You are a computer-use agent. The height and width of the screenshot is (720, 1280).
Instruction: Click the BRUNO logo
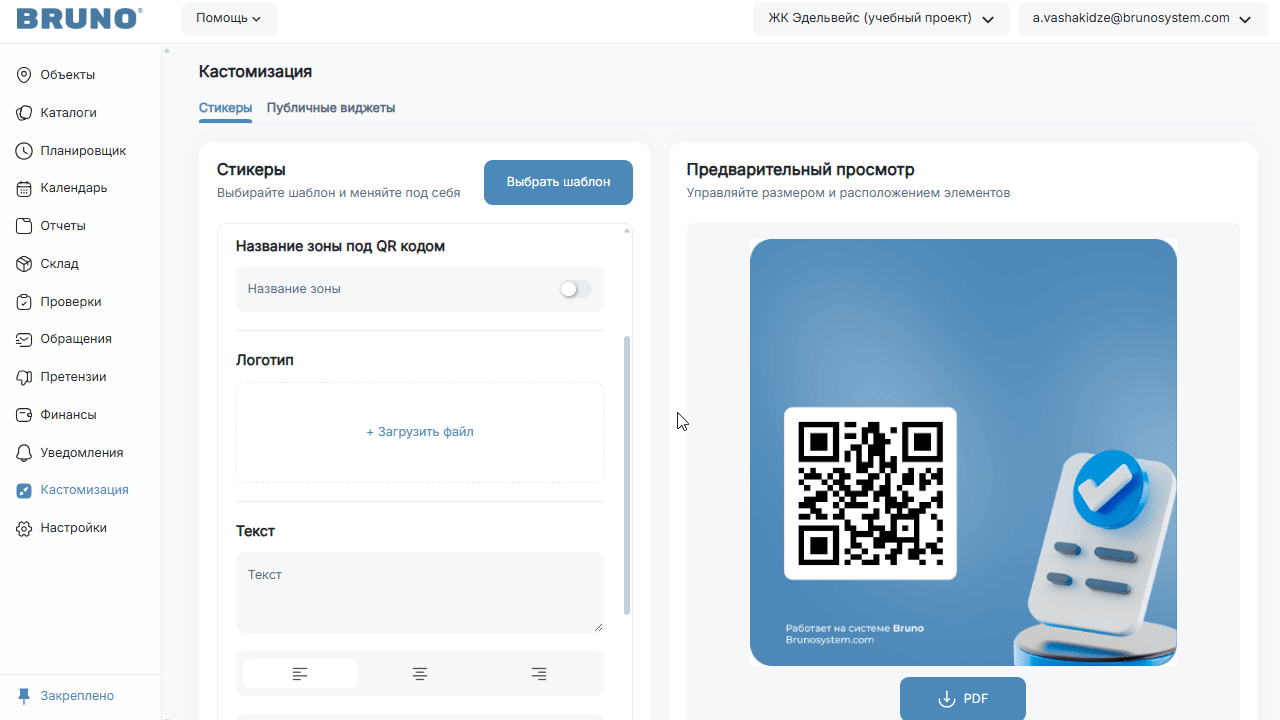point(79,18)
